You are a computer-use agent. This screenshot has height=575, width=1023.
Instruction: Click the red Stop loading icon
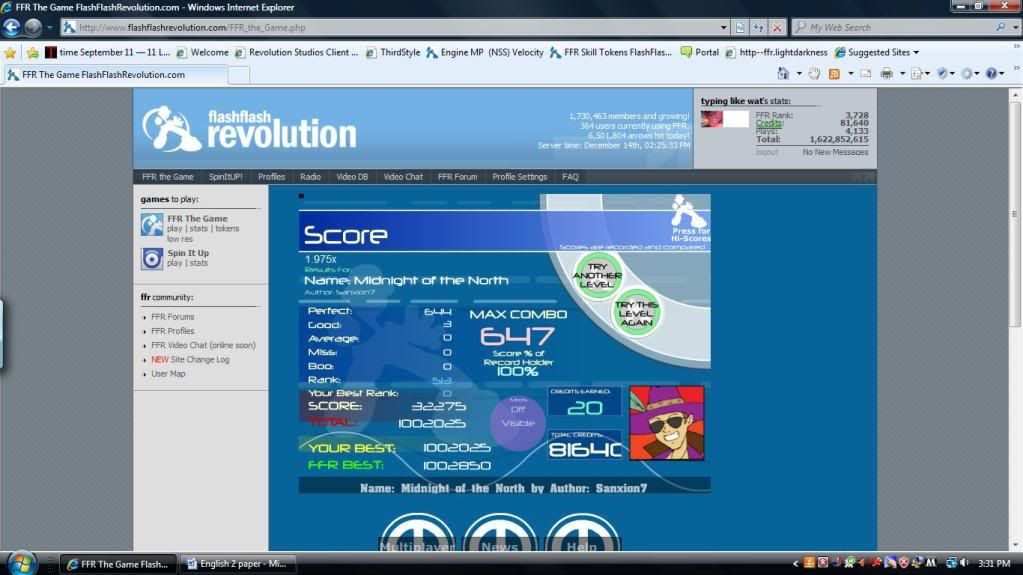(777, 27)
